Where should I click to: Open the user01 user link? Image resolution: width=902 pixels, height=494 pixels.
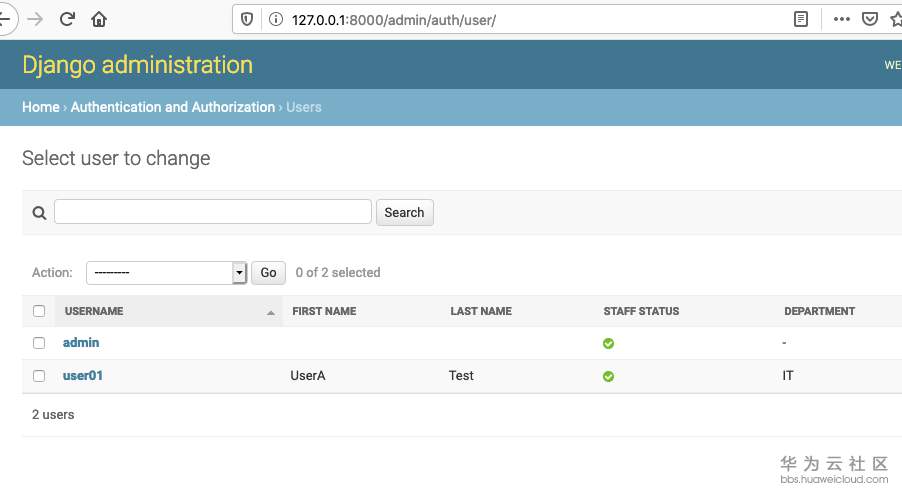coord(83,376)
